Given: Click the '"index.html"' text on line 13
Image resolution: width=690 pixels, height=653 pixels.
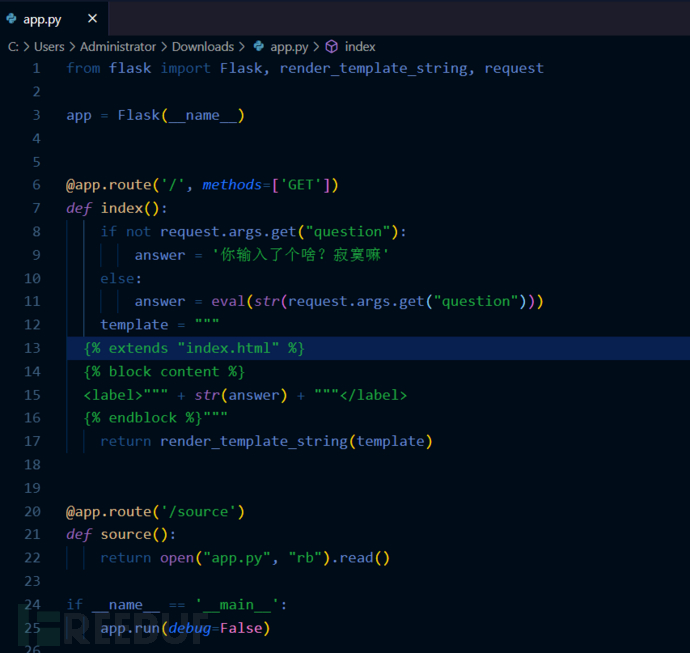Looking at the screenshot, I should [228, 348].
